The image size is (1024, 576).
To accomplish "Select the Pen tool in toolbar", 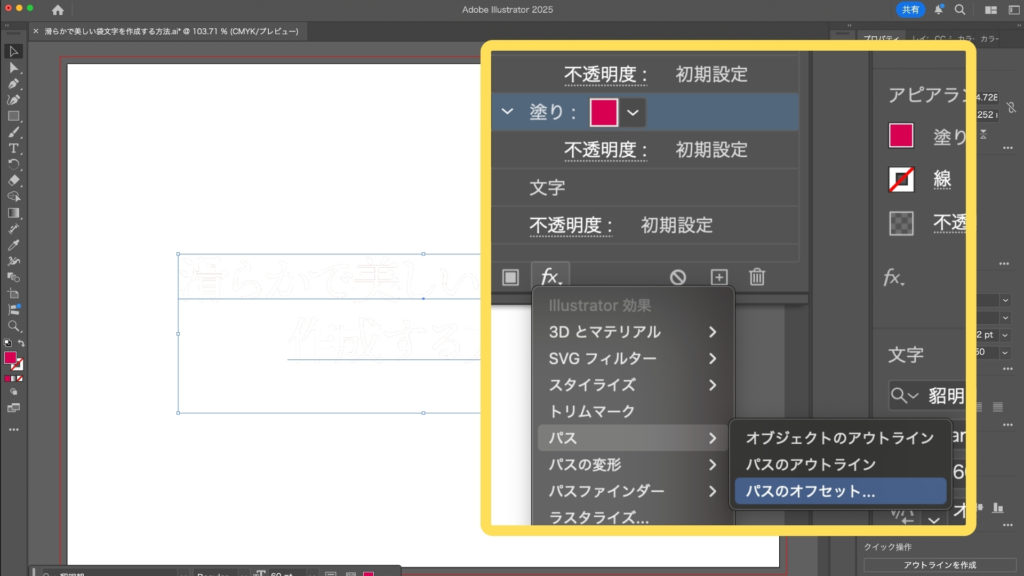I will (x=14, y=83).
